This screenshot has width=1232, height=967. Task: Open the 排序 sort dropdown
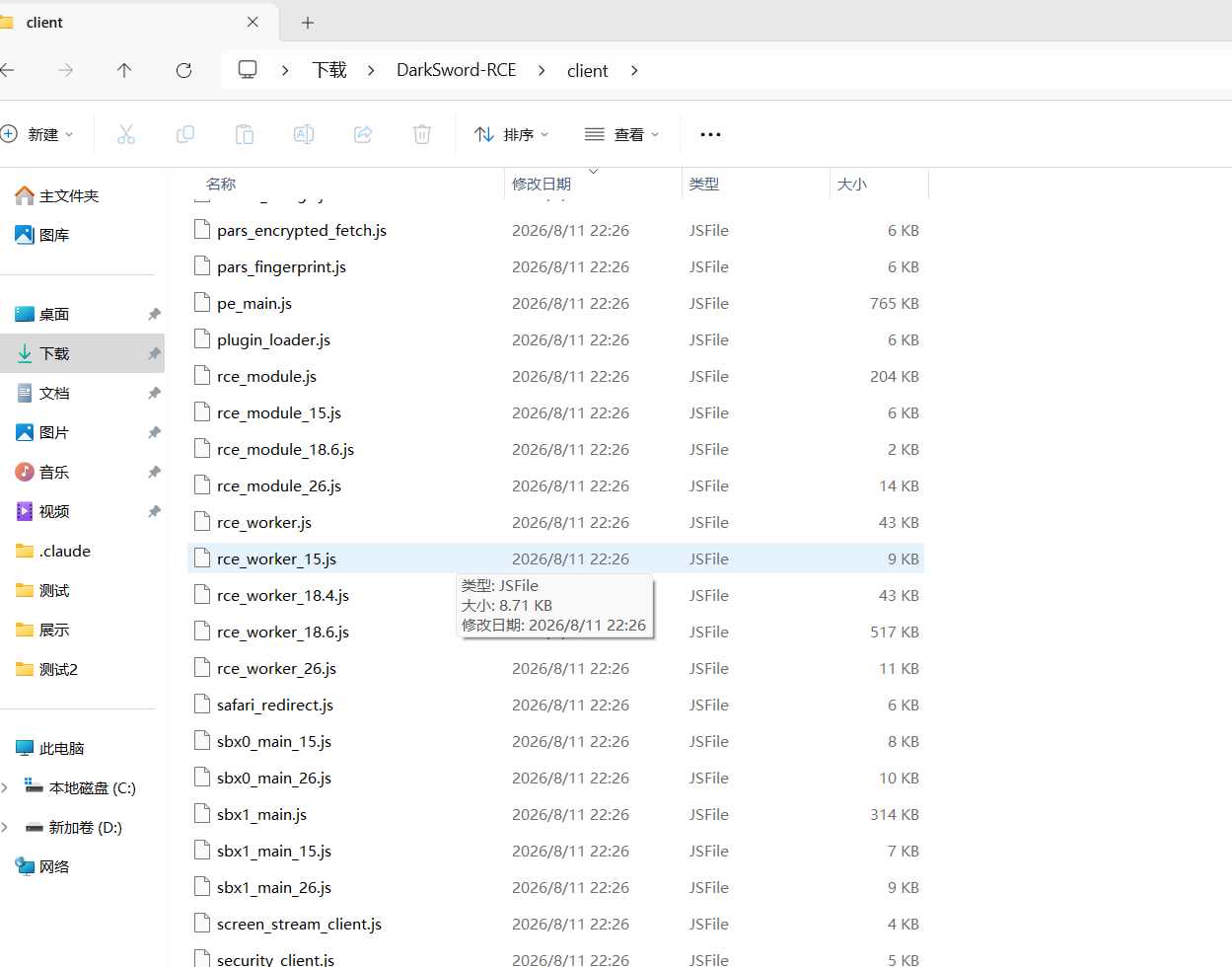[512, 134]
